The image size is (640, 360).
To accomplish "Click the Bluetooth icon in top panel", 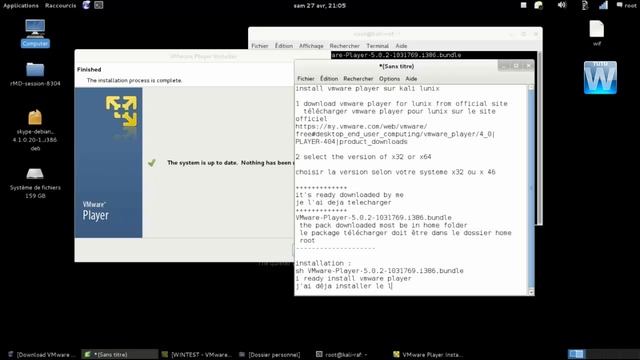I will 584,5.
